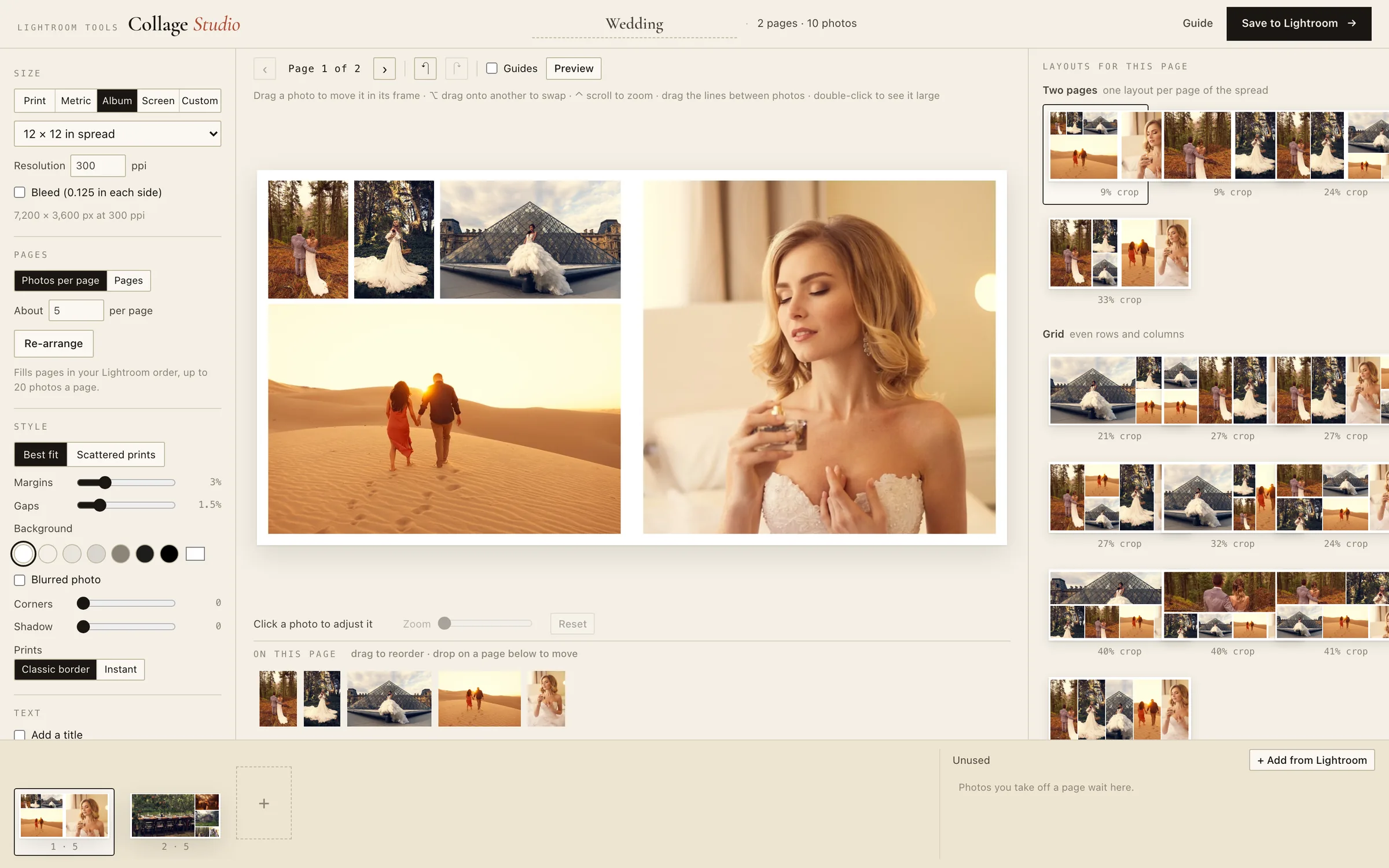Choose Scattered prints style

116,455
